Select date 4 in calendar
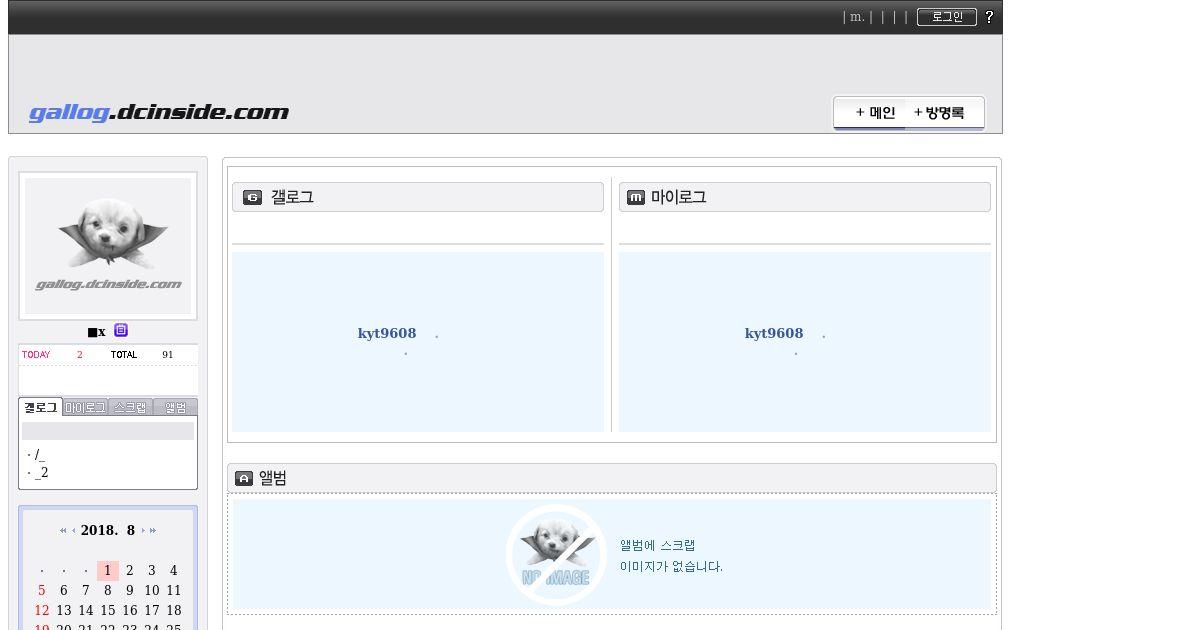 click(x=174, y=571)
